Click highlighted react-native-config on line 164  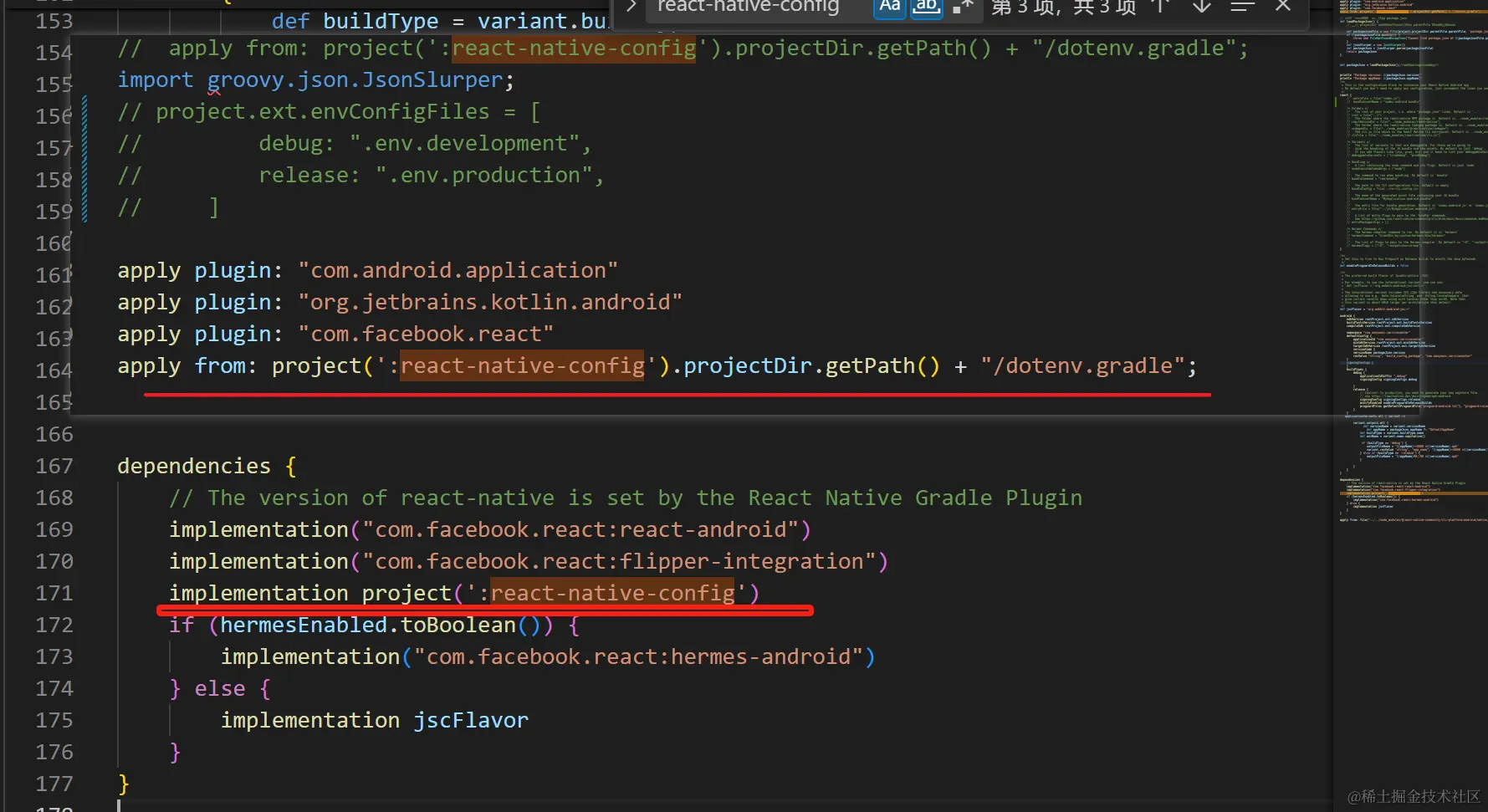(522, 366)
